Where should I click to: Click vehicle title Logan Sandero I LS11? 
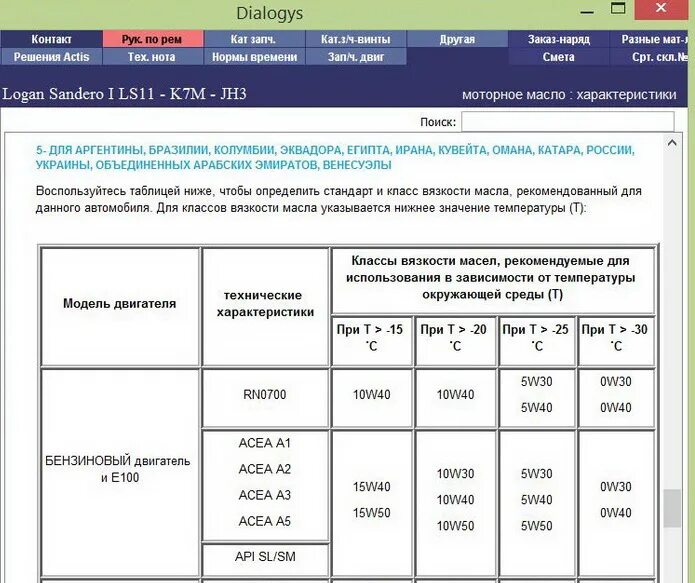coord(124,94)
